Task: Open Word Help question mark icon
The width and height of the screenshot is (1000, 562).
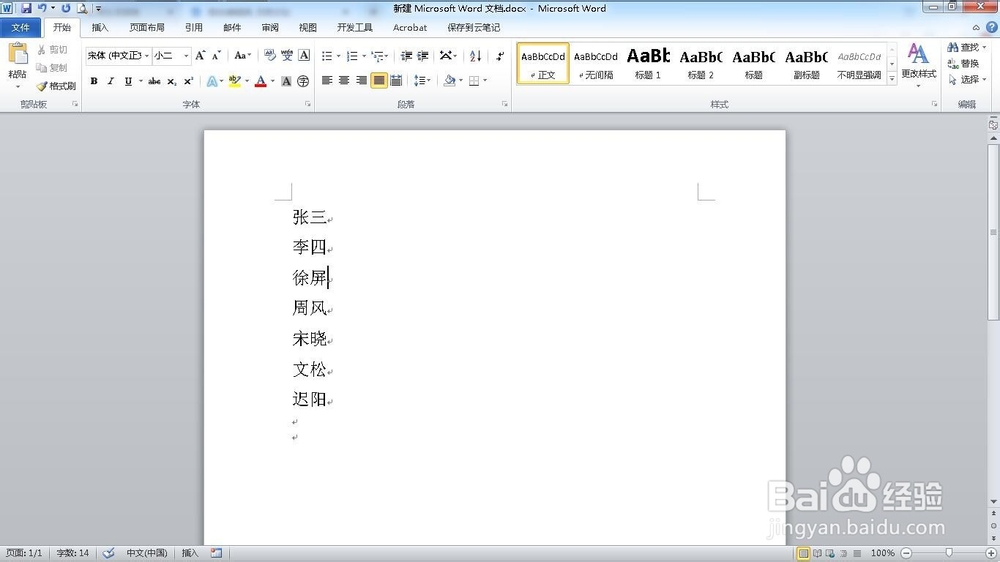Action: (x=992, y=27)
